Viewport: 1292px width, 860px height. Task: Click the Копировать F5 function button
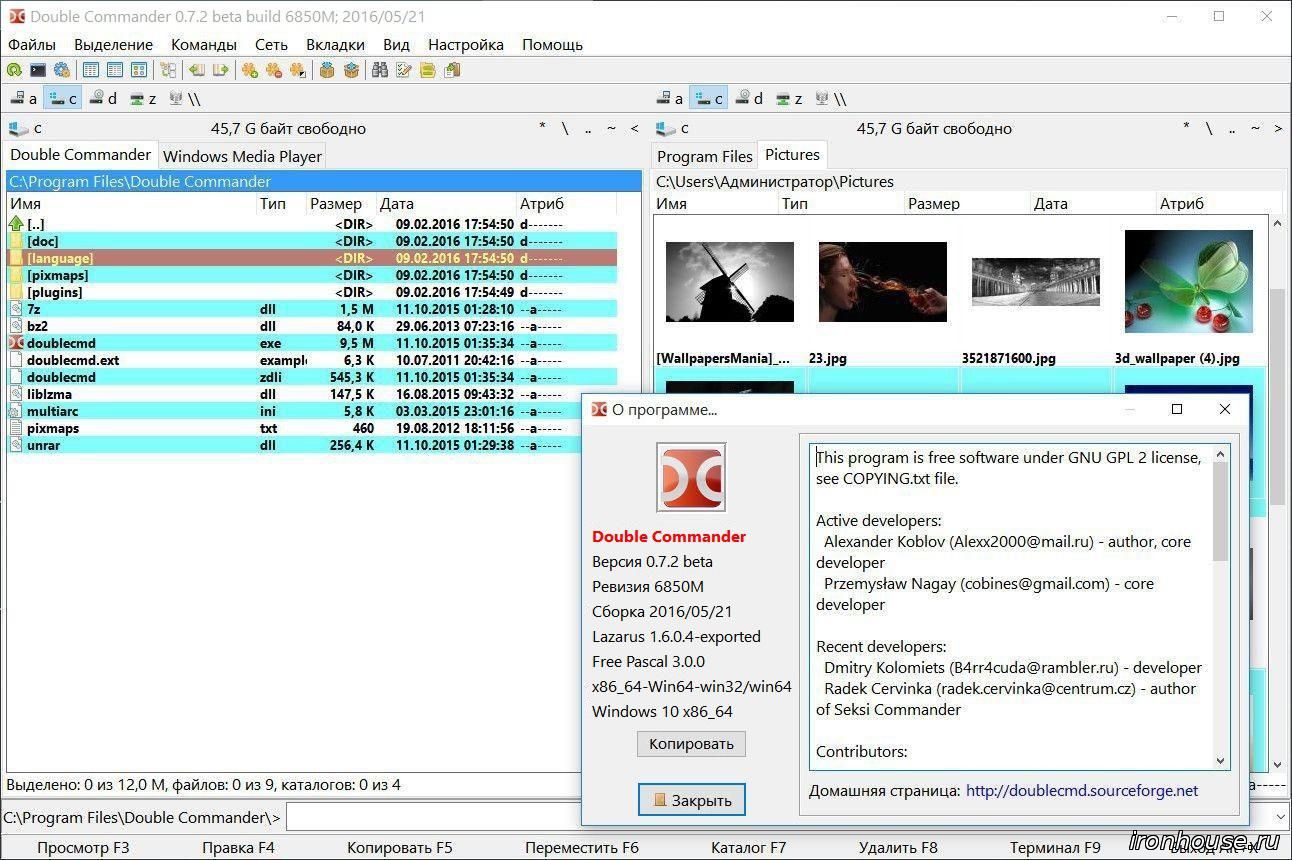coord(400,847)
